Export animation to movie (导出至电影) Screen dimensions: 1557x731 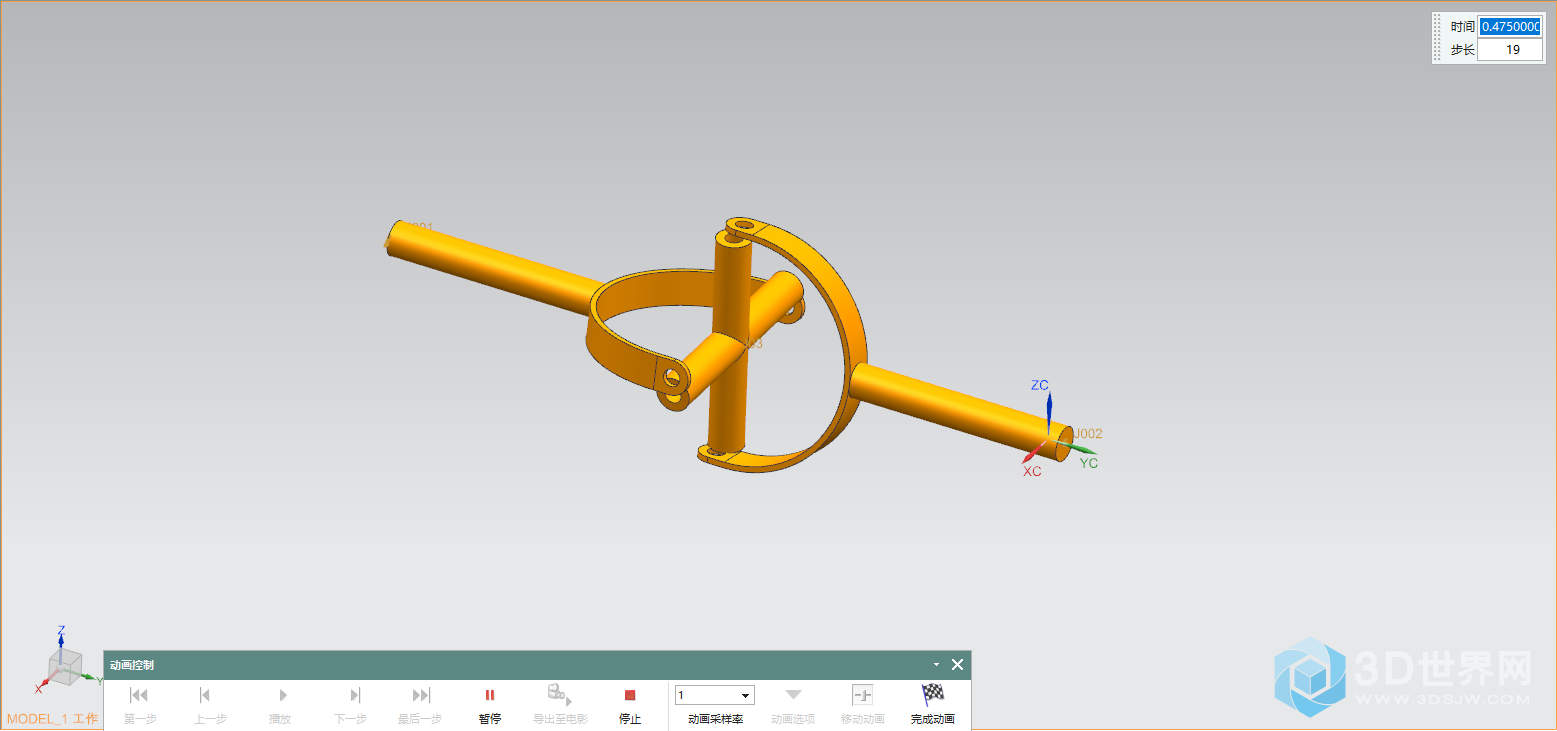(560, 704)
